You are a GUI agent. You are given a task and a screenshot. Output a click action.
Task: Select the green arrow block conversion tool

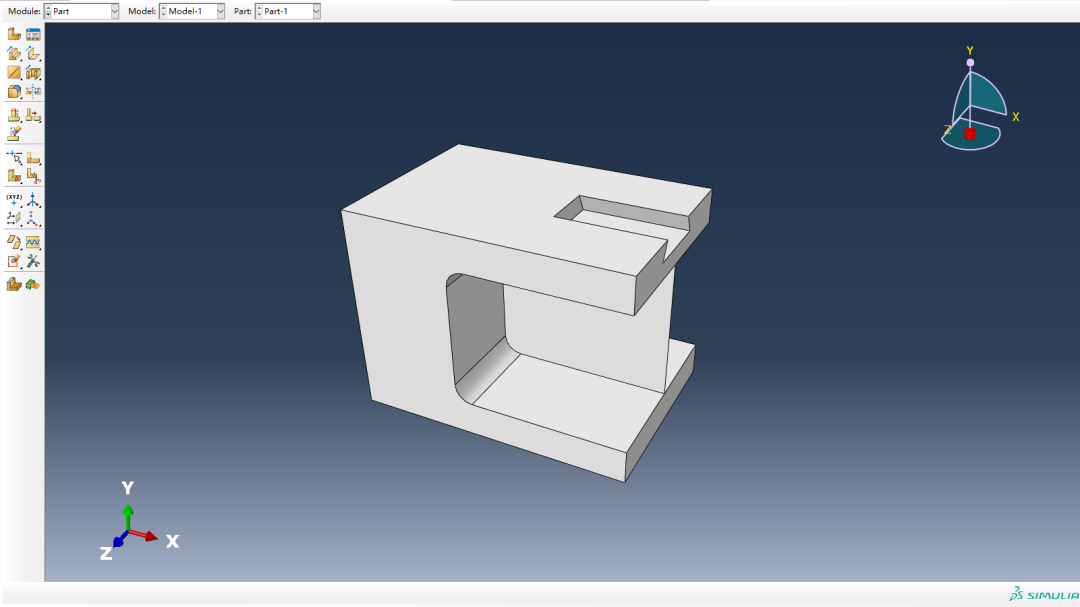[x=33, y=285]
